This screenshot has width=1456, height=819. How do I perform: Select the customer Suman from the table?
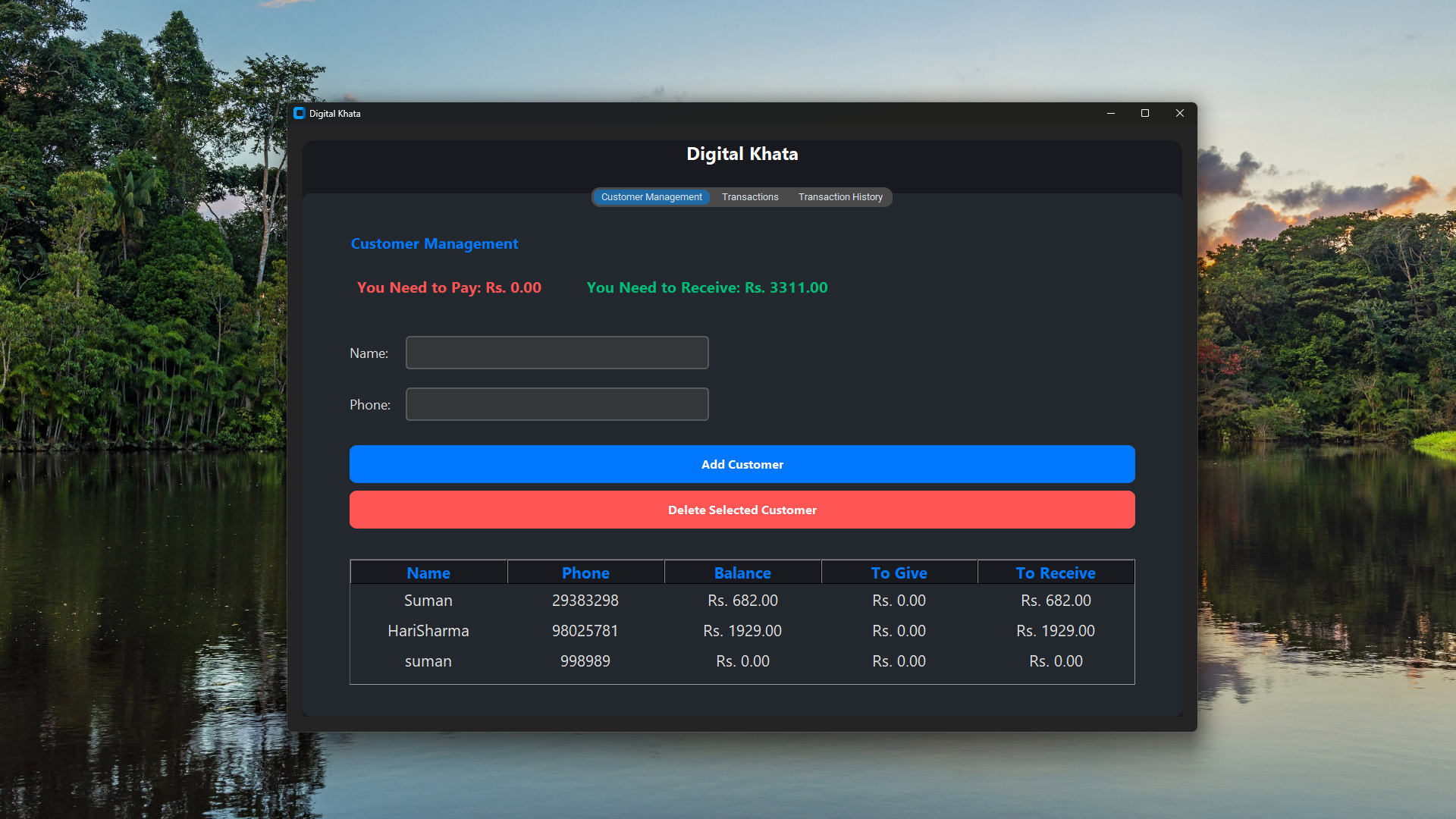428,600
